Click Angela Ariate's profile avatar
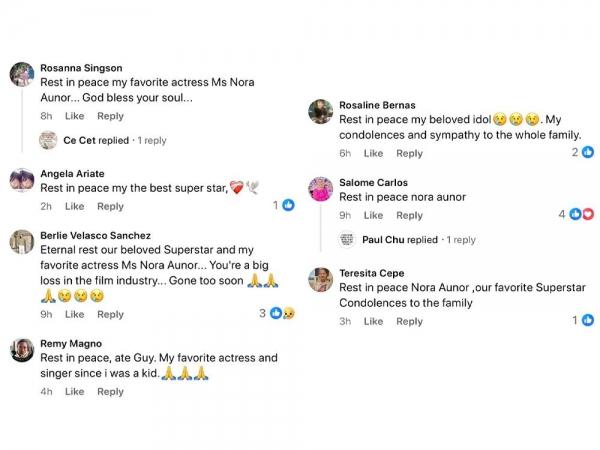This screenshot has height=450, width=600. click(x=21, y=180)
